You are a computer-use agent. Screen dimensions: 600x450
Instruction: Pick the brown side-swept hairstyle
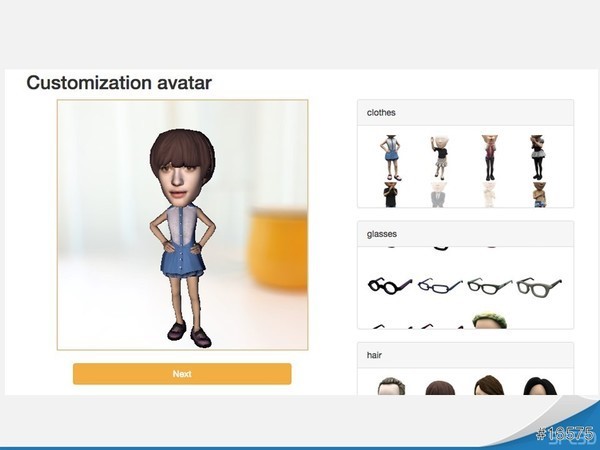pos(489,386)
